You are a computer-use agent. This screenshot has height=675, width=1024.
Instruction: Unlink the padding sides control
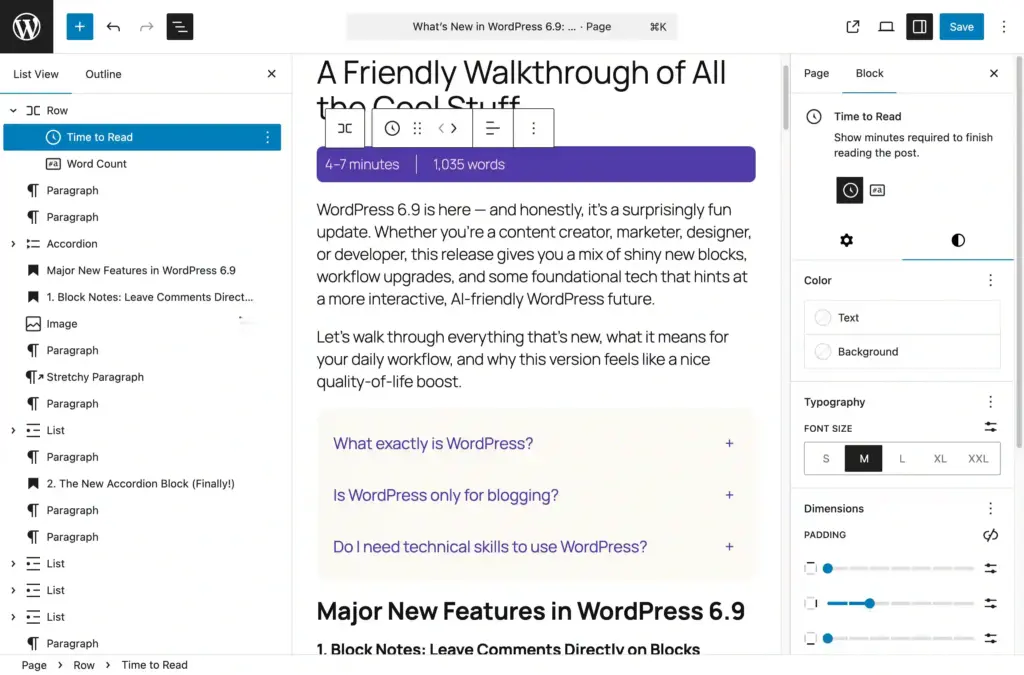coord(990,535)
